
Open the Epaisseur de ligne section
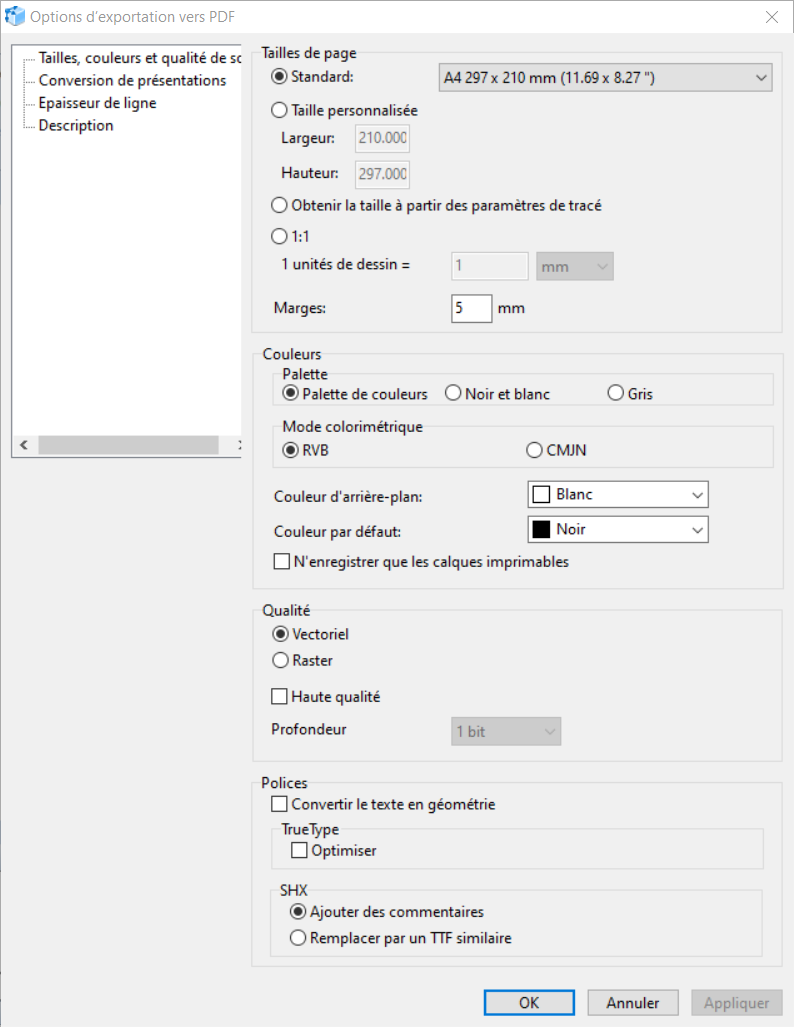pyautogui.click(x=97, y=103)
